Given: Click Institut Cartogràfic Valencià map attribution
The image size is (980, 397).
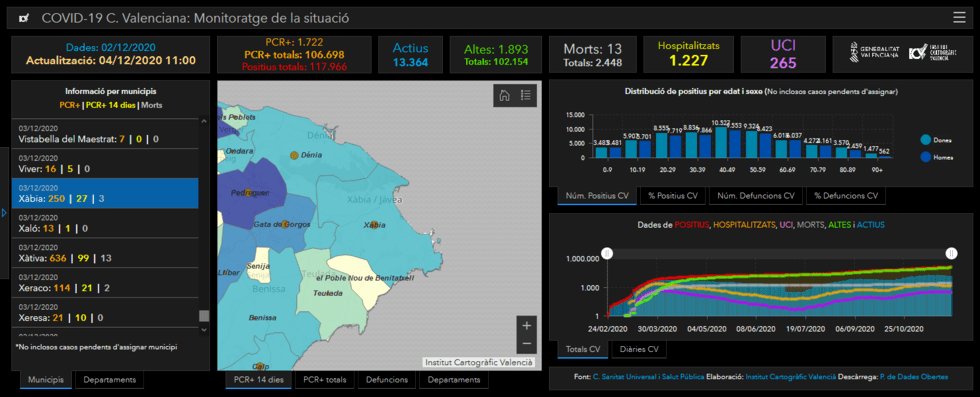Looking at the screenshot, I should click(x=479, y=362).
